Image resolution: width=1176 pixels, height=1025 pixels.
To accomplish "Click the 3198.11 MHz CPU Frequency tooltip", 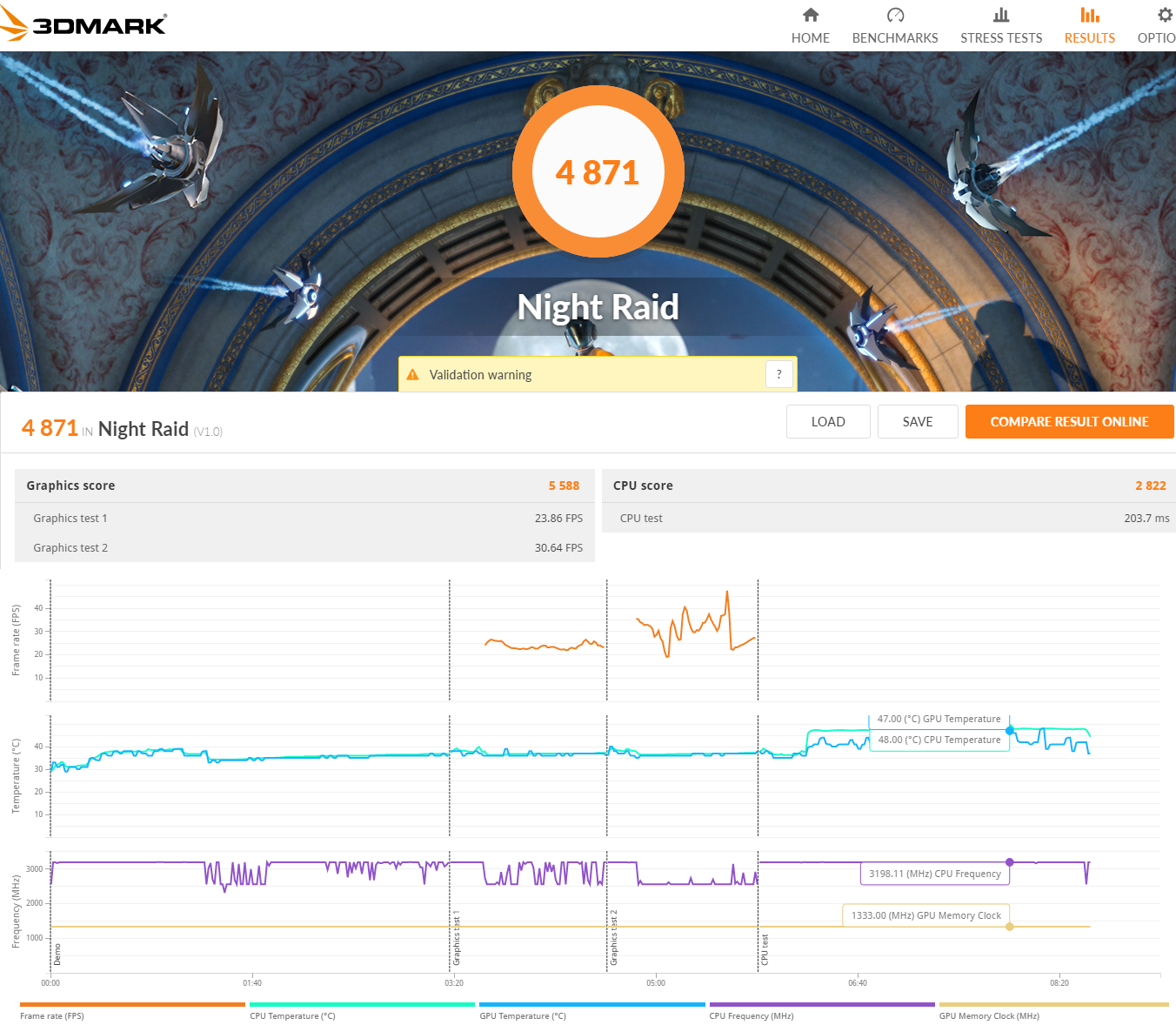I will (935, 874).
